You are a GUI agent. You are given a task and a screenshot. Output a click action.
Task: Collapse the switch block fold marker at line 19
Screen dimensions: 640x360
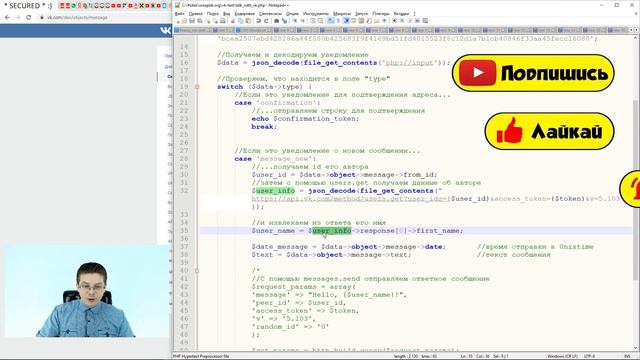pyautogui.click(x=197, y=87)
